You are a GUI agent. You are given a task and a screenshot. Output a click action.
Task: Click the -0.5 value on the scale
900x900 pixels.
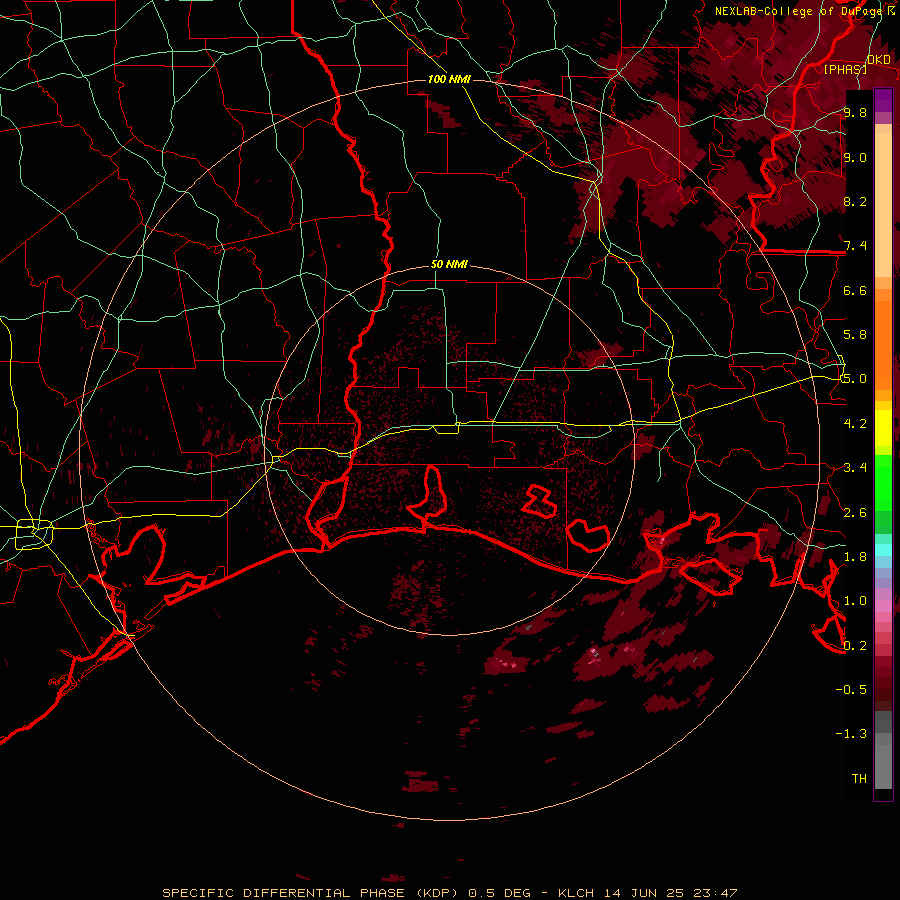pos(851,690)
